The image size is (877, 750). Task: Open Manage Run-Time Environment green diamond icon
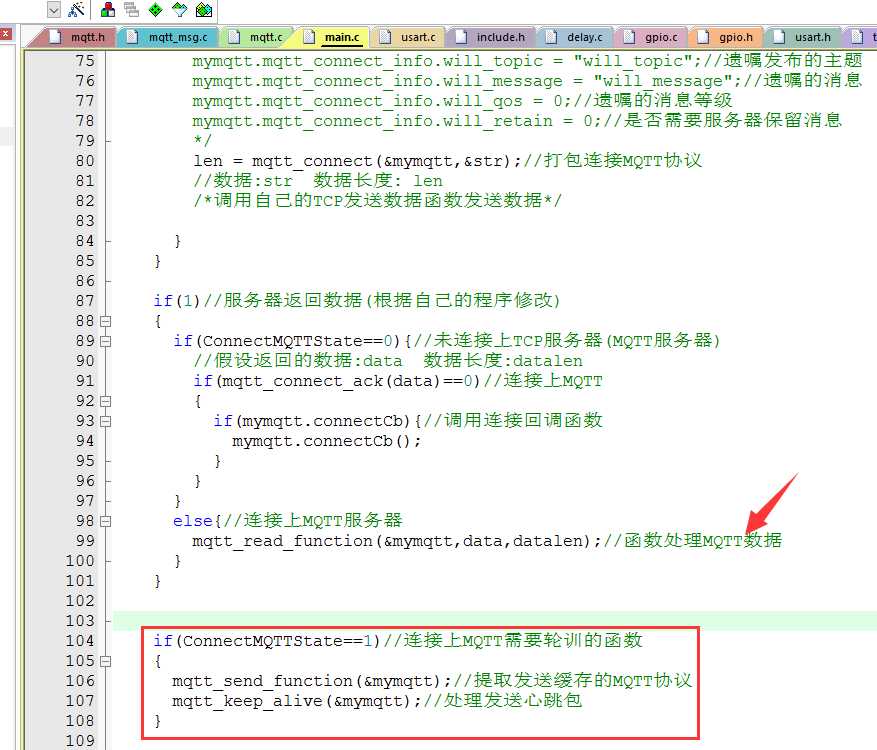point(155,9)
